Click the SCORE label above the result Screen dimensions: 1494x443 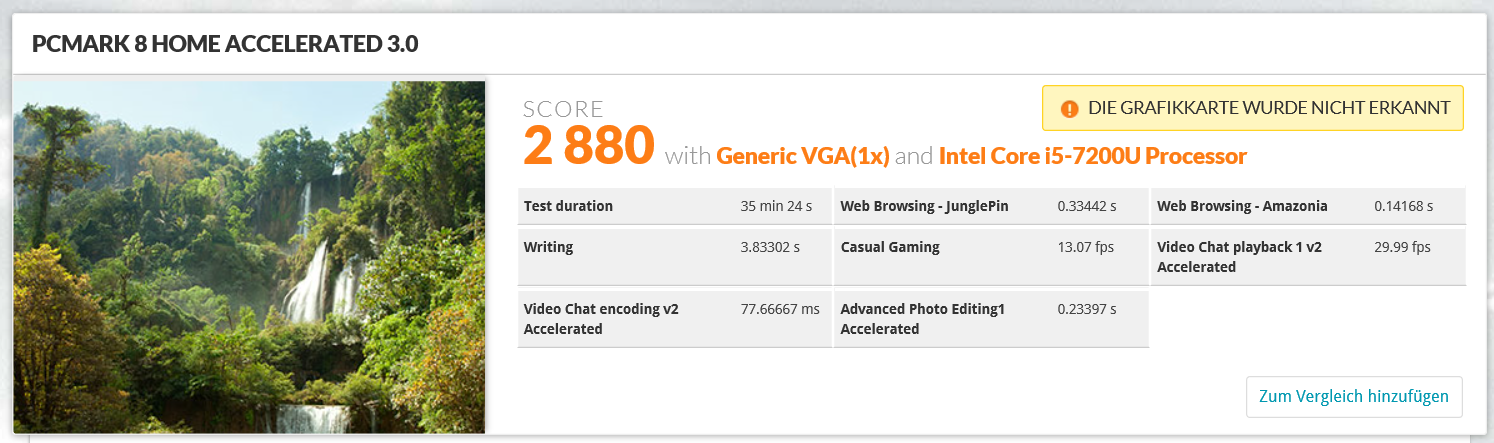[x=563, y=110]
